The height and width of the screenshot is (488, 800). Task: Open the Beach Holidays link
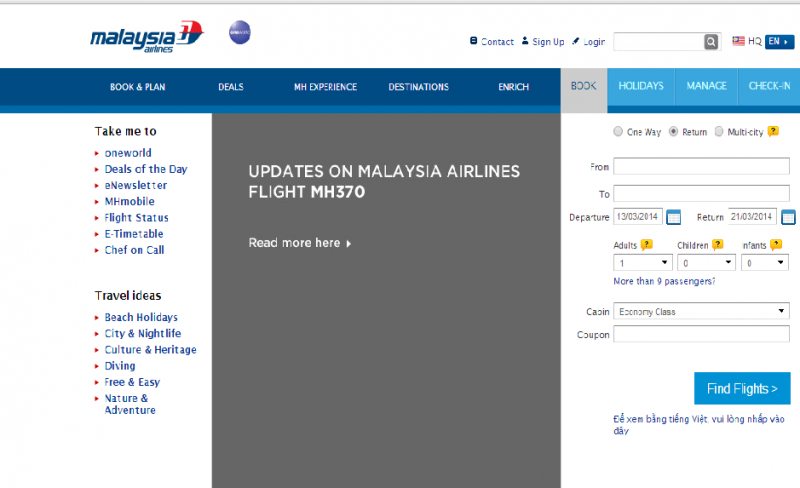141,318
